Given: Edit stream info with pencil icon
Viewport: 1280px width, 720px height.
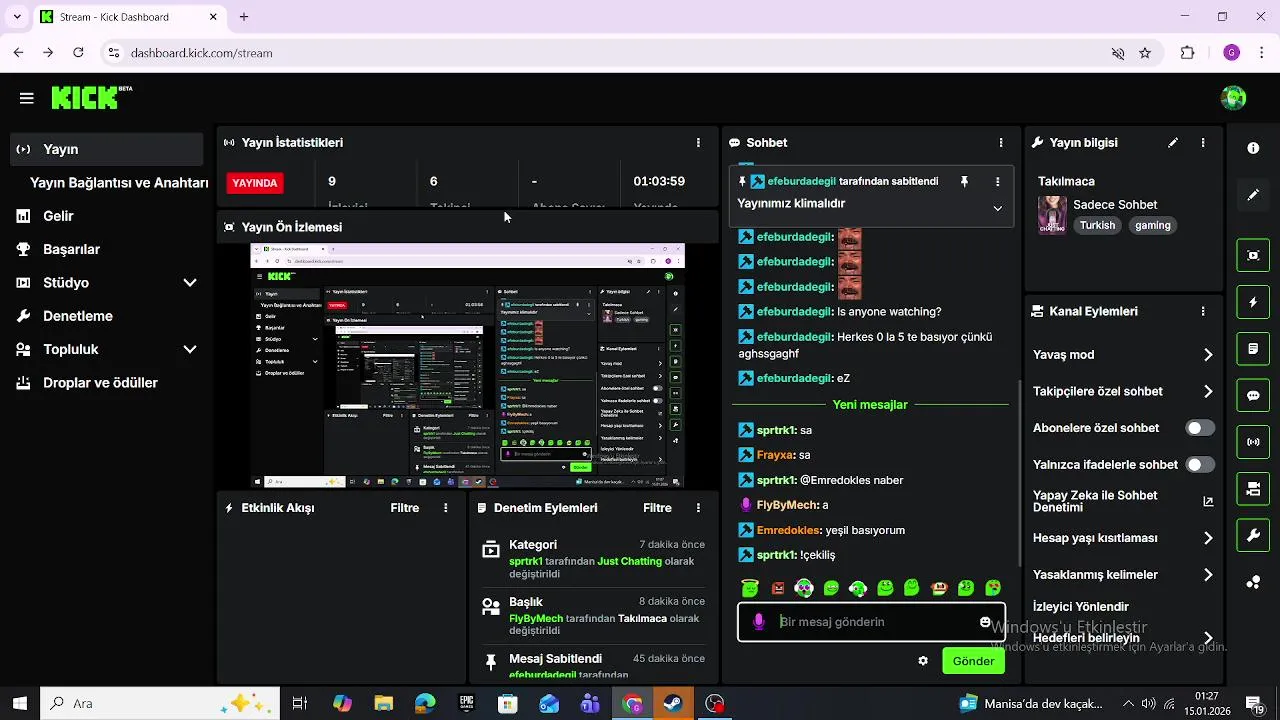Looking at the screenshot, I should click(x=1173, y=143).
